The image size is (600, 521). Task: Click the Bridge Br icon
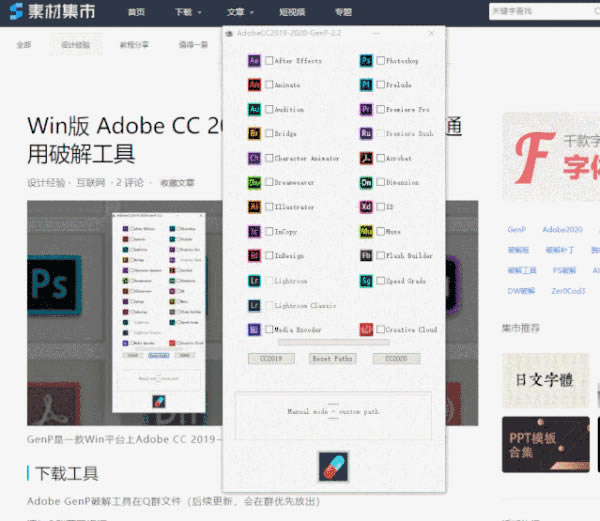[x=254, y=134]
